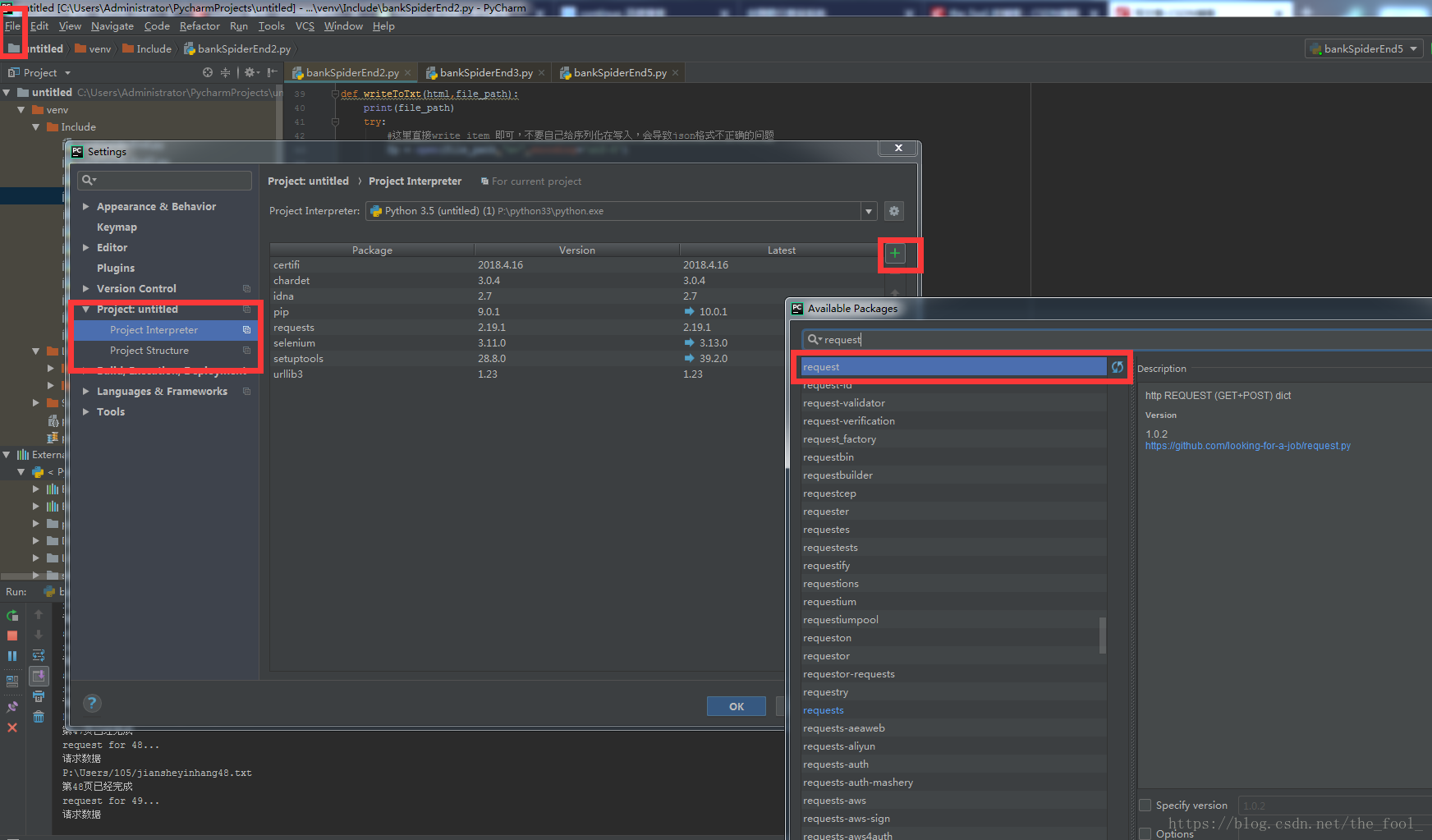Open the File menu
The image size is (1432, 840).
(x=12, y=26)
